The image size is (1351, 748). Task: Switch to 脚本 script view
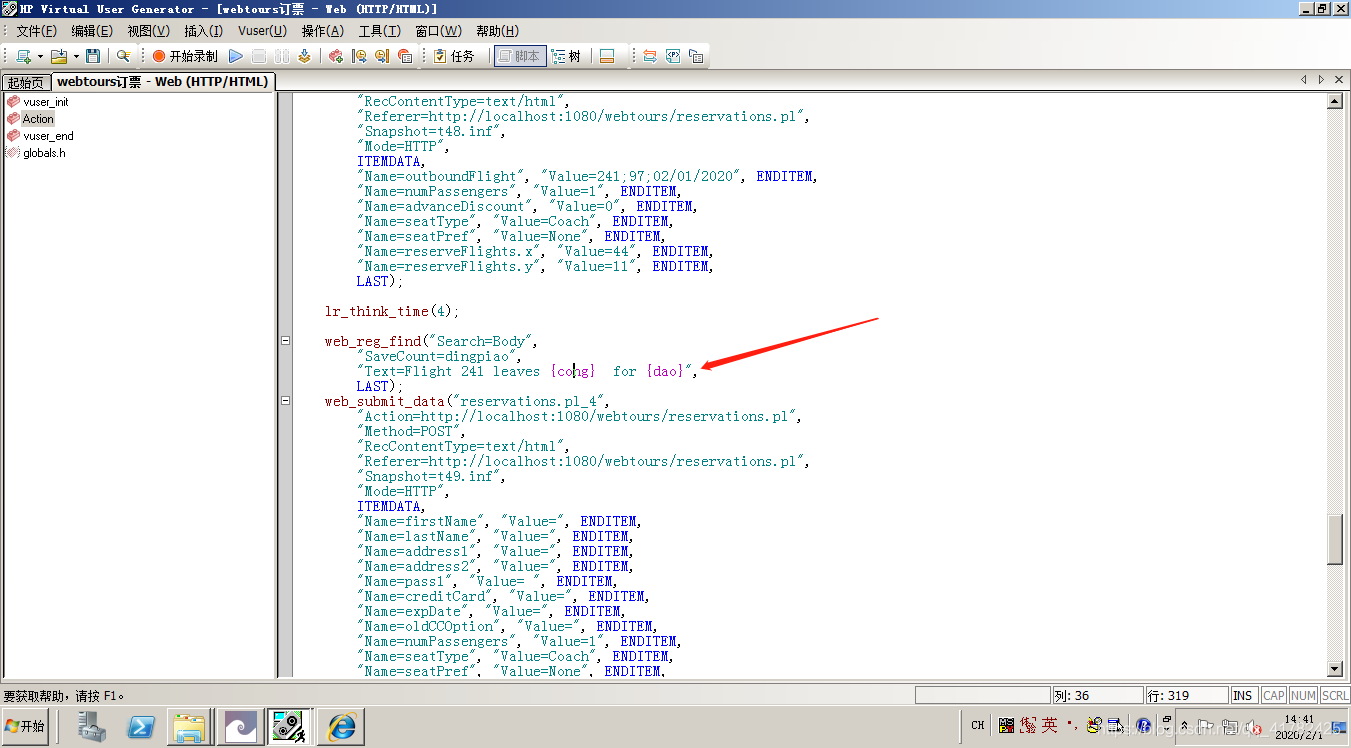(520, 56)
